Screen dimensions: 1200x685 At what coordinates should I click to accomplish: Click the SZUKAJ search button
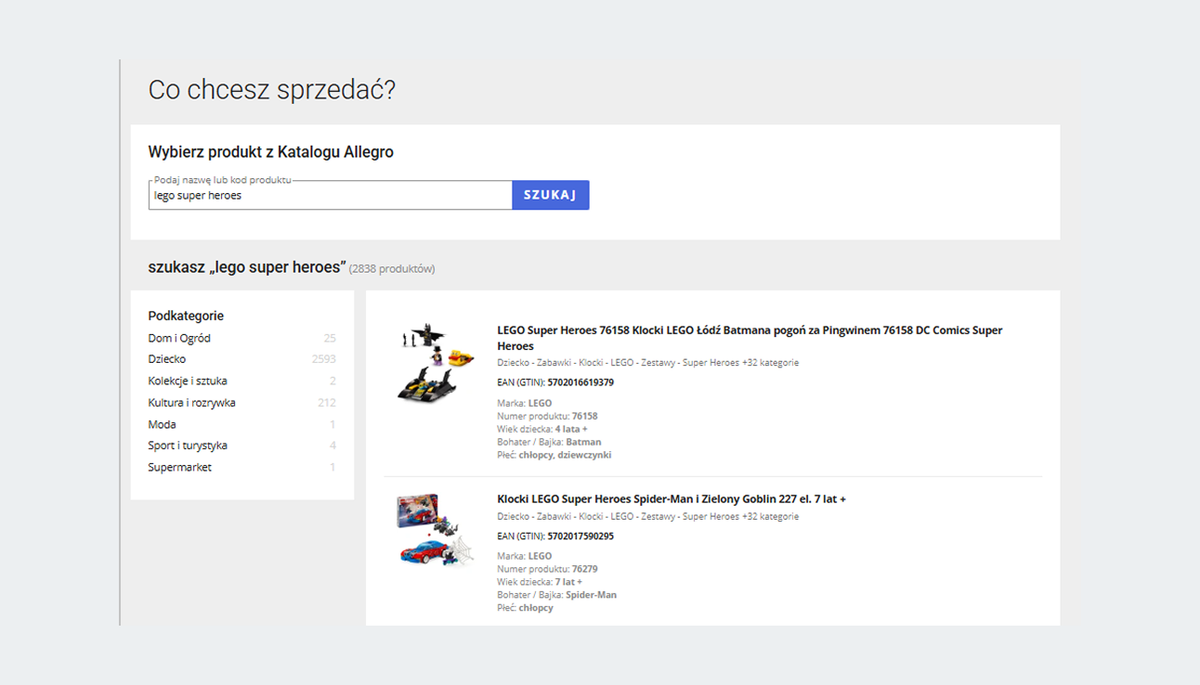point(550,195)
